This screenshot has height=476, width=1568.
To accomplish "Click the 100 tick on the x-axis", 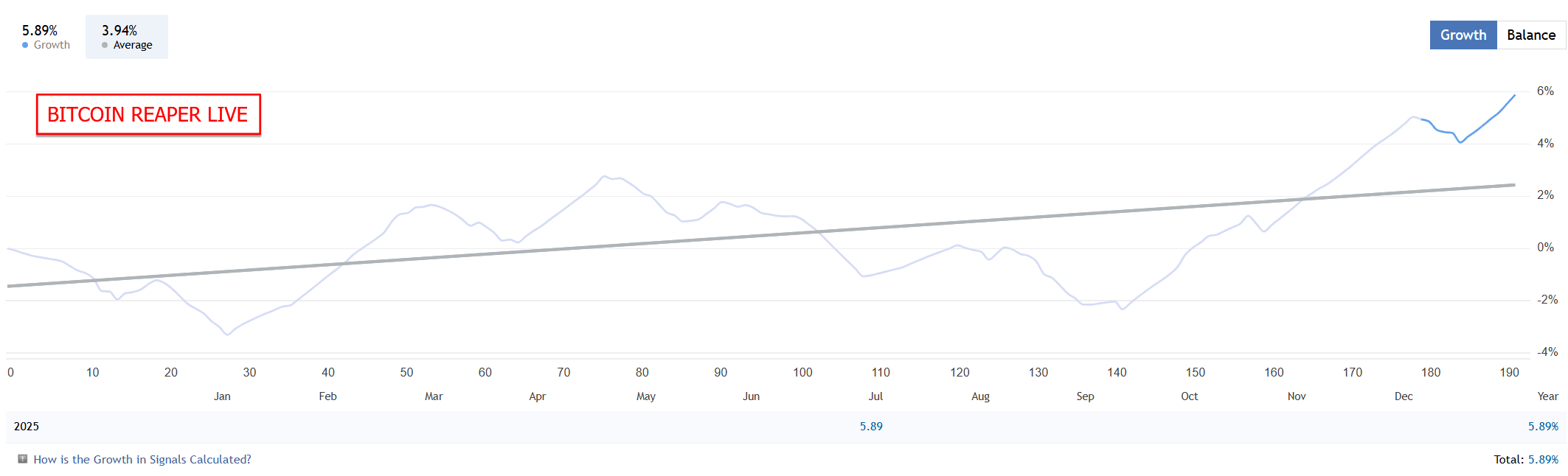I will (802, 373).
